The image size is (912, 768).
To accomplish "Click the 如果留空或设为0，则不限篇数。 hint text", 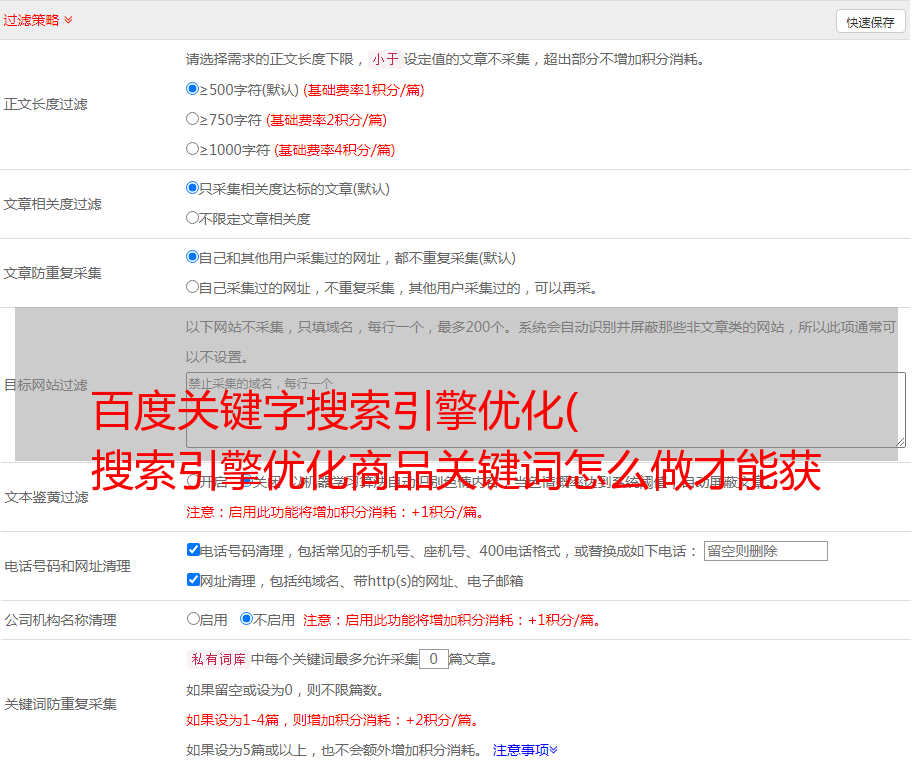I will point(285,690).
